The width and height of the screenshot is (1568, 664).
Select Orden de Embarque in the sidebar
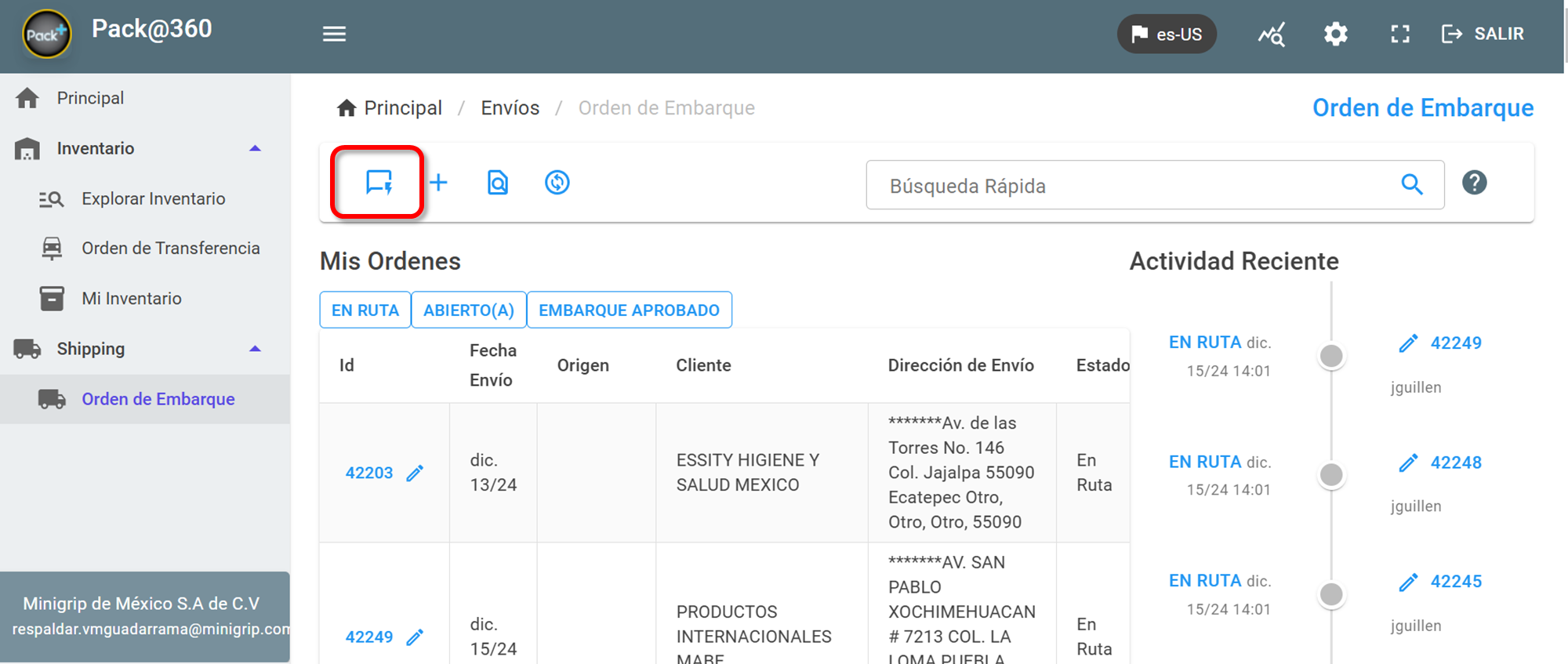(158, 399)
